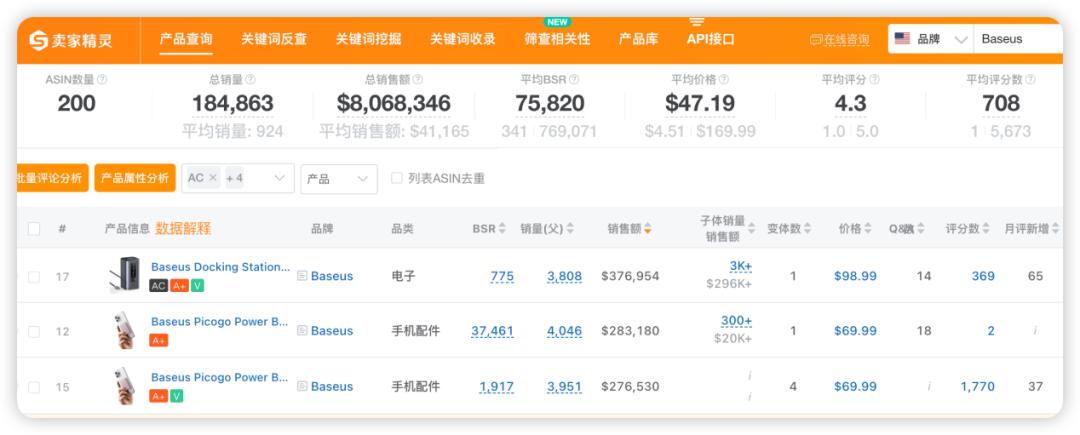Click the $98.99 price link

pyautogui.click(x=855, y=276)
